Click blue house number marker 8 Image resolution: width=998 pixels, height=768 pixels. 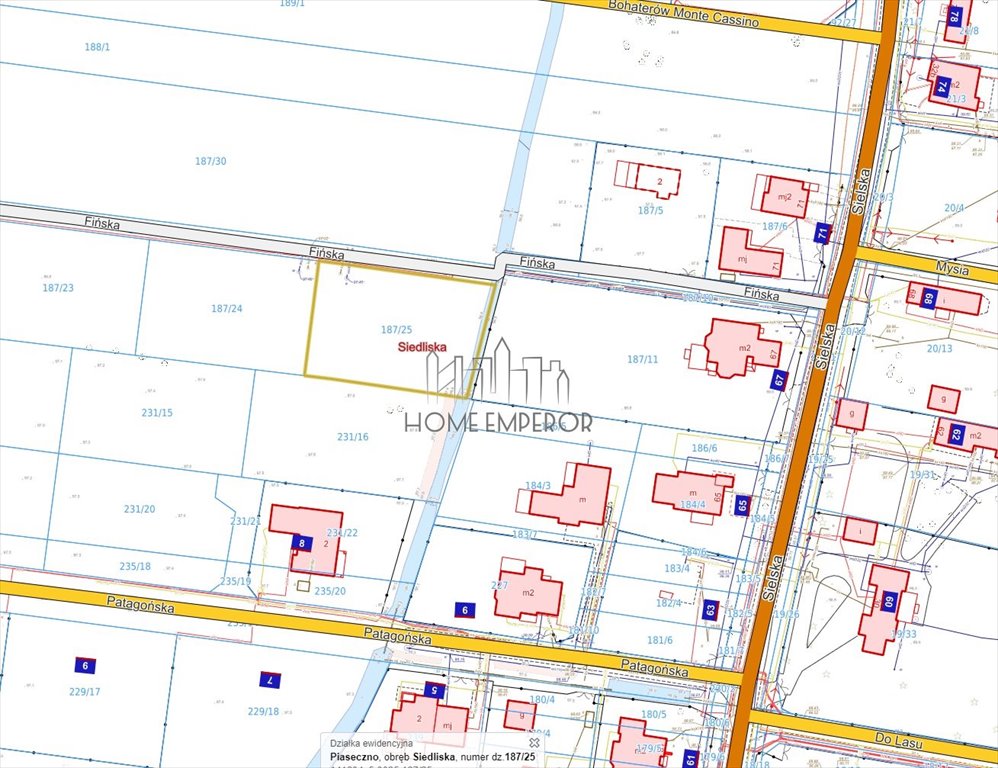(x=301, y=543)
